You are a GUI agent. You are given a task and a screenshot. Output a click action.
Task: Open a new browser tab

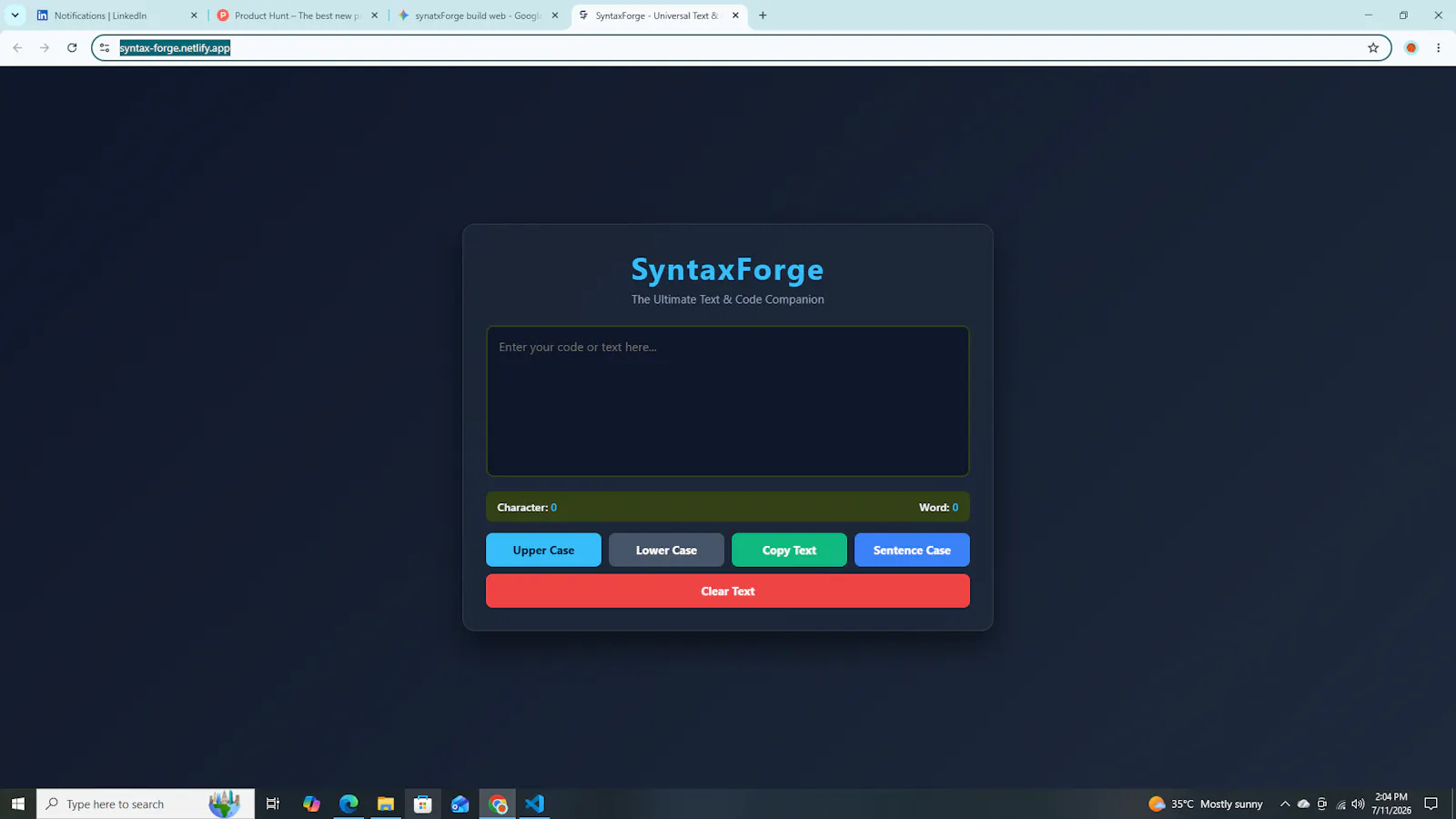pos(763,15)
